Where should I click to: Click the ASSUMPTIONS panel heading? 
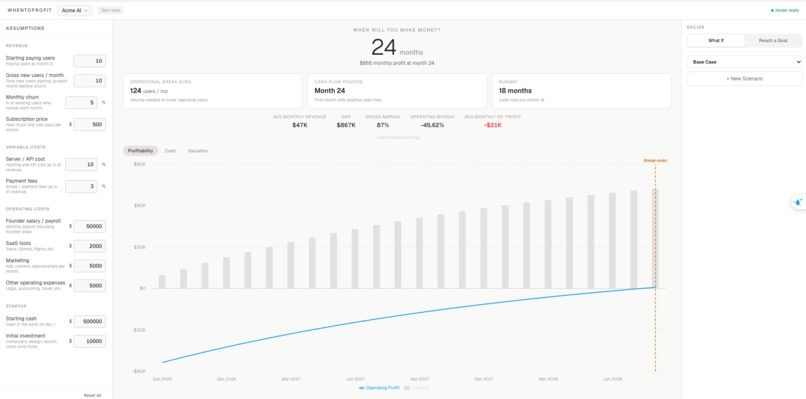tap(25, 28)
